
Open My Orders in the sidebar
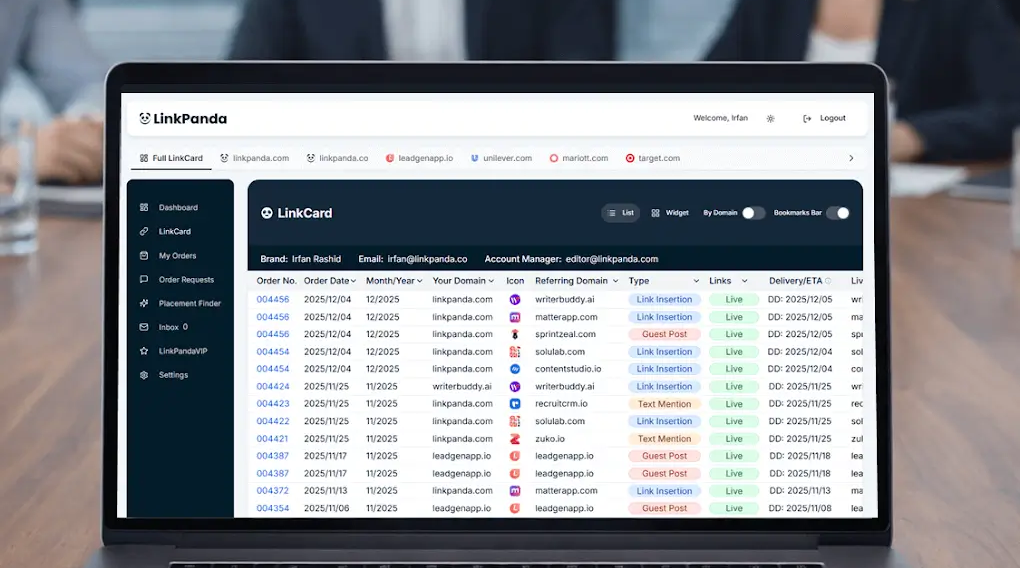(168, 256)
